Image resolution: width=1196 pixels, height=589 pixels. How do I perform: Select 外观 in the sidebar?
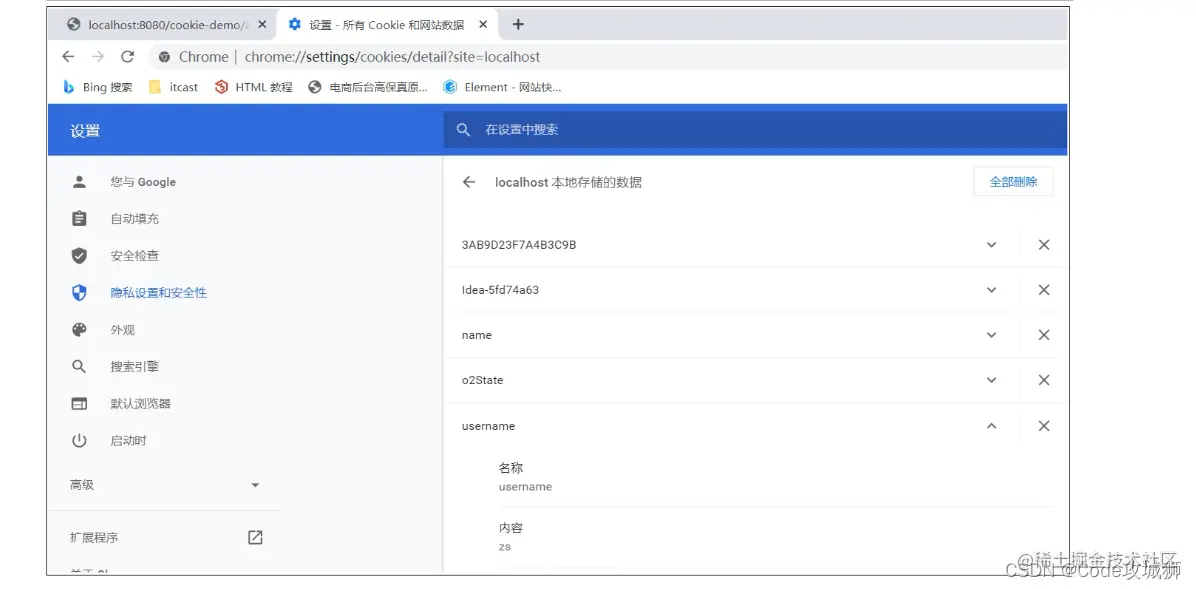pos(121,329)
